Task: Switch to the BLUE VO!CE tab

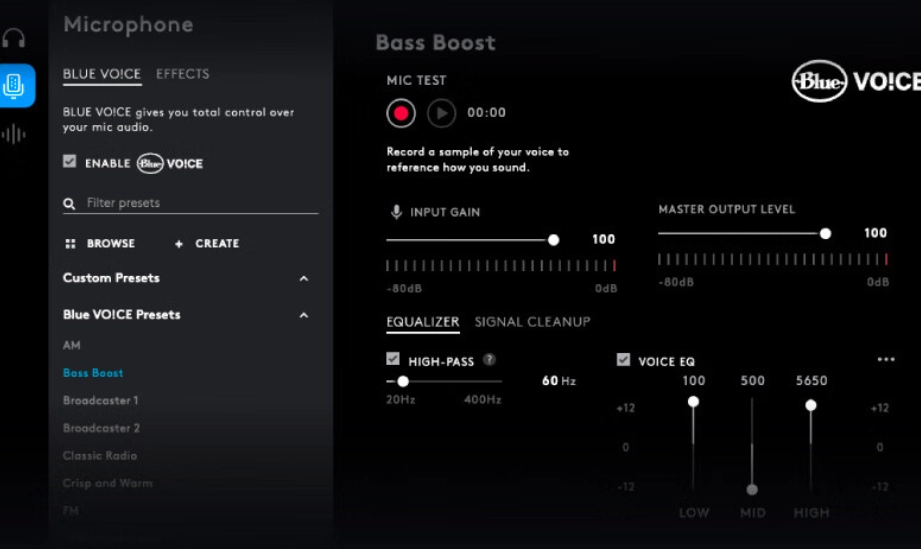Action: click(x=102, y=75)
